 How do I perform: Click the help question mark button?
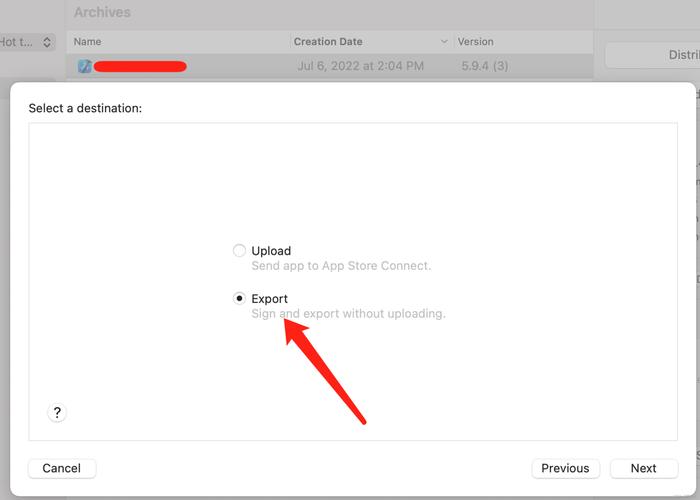[x=57, y=412]
